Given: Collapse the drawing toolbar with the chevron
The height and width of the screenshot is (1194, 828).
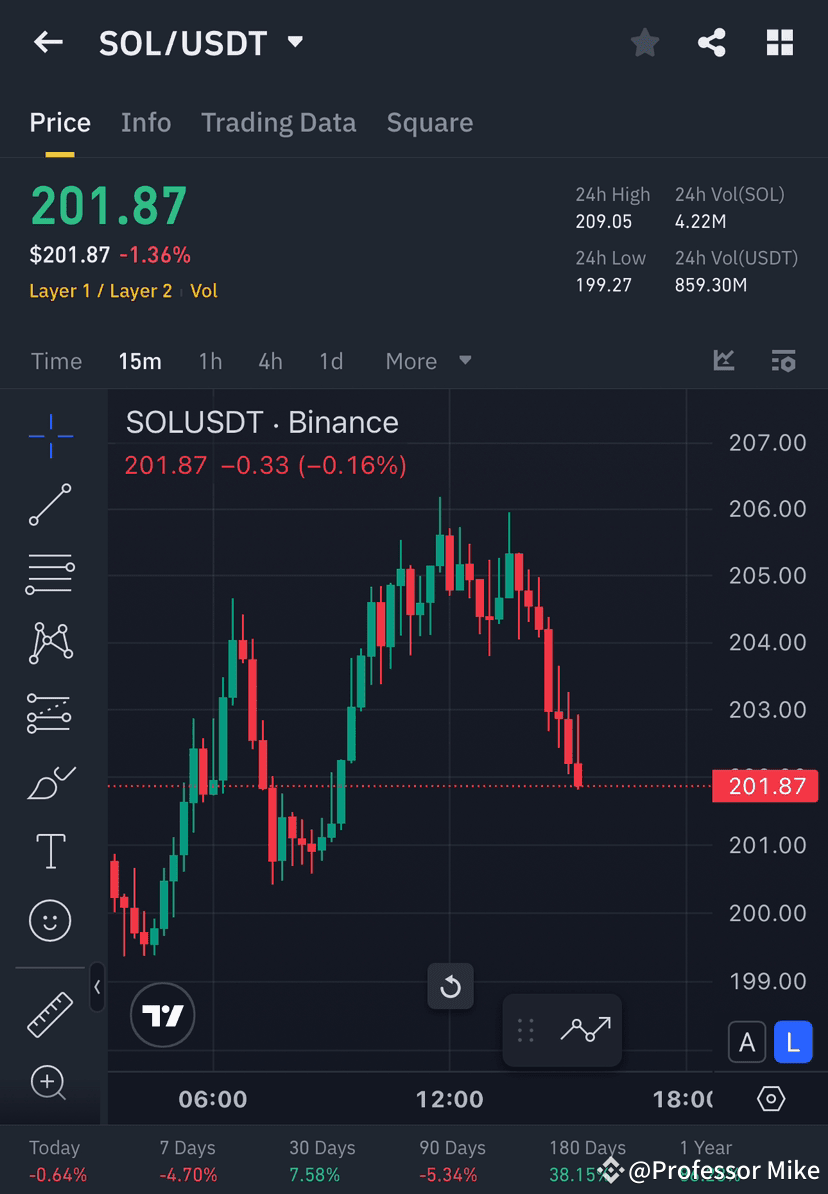Looking at the screenshot, I should pyautogui.click(x=97, y=988).
